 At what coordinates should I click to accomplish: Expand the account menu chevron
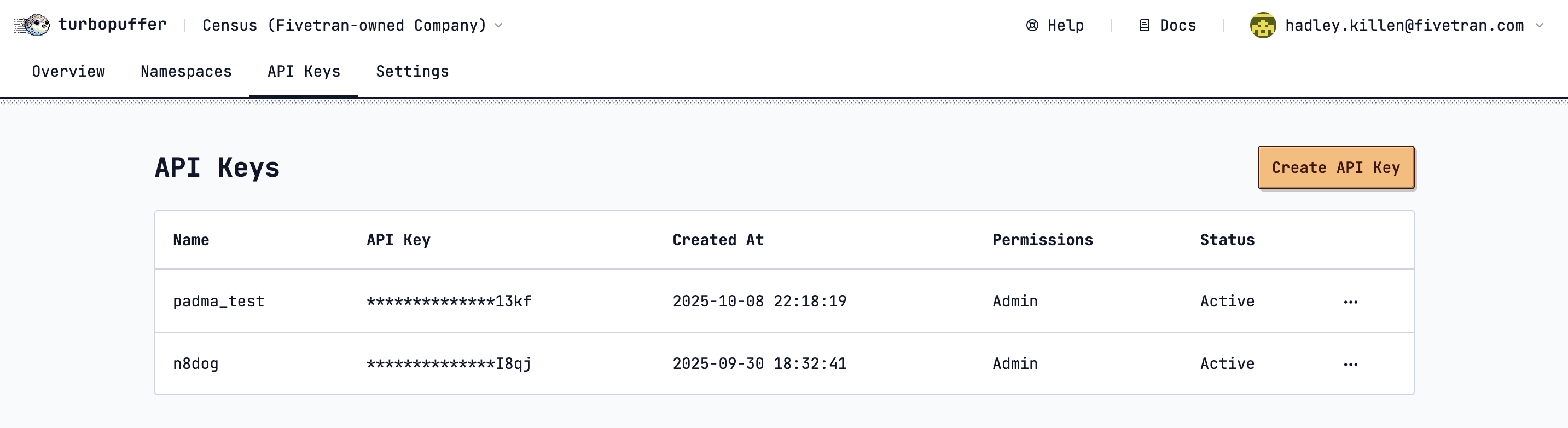[x=1540, y=26]
